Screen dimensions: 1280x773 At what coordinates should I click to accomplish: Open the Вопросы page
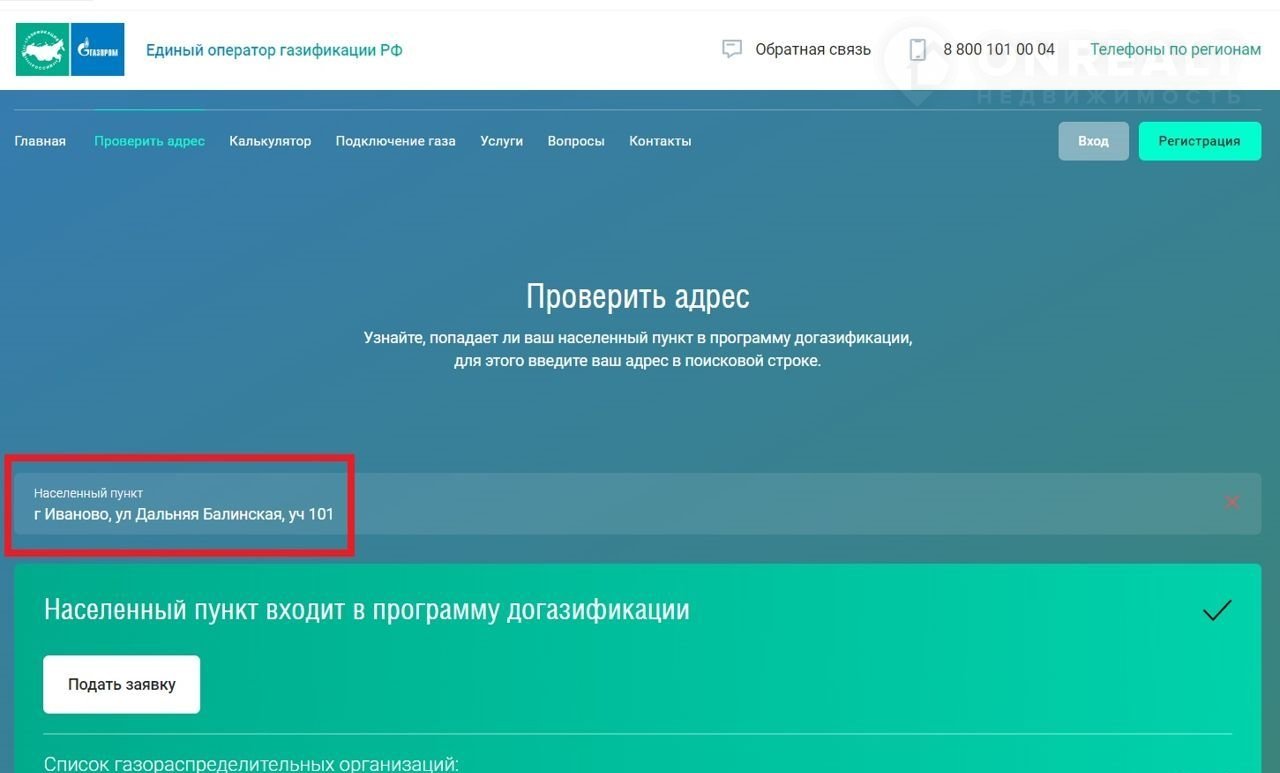(576, 141)
